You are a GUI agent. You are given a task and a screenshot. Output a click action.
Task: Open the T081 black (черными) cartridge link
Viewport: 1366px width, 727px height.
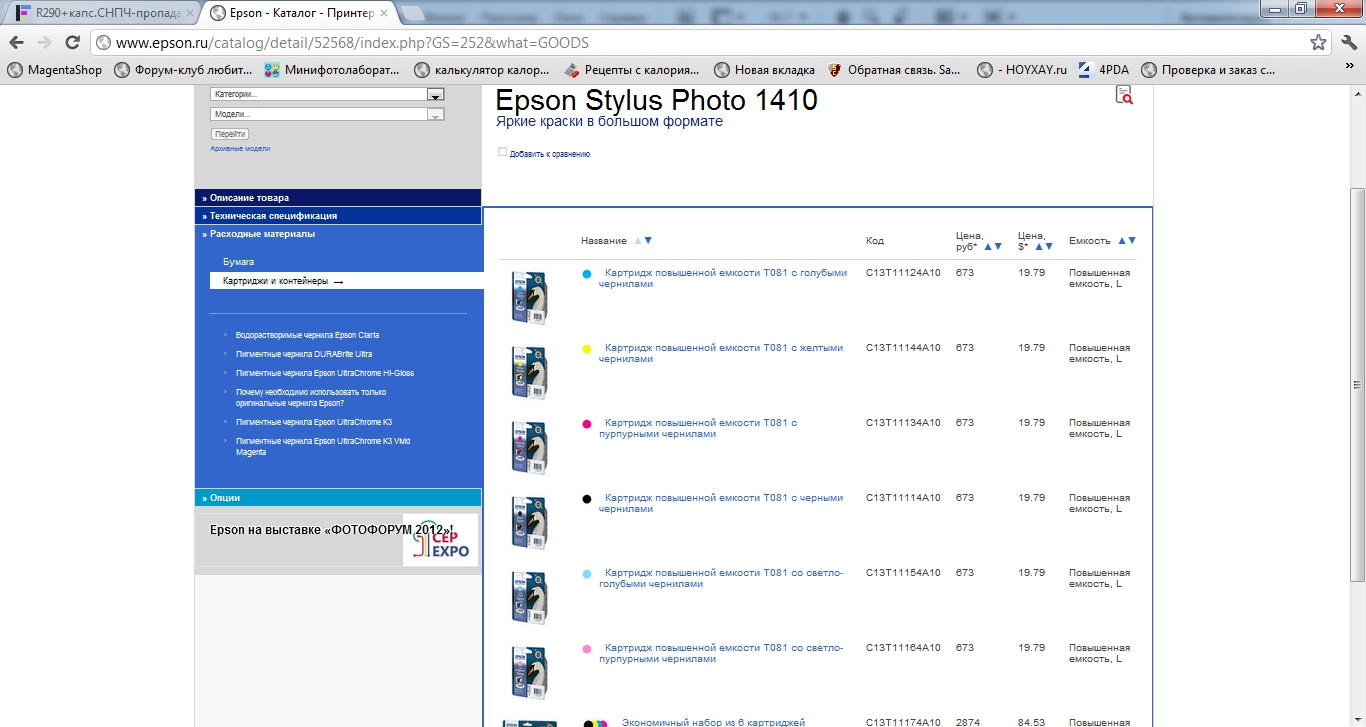point(721,503)
